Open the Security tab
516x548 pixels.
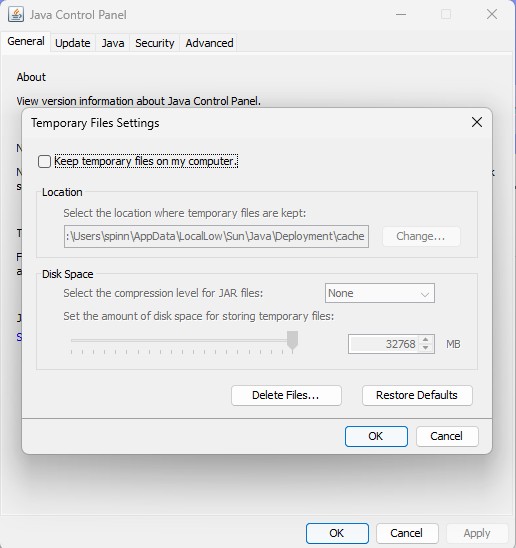click(x=155, y=43)
